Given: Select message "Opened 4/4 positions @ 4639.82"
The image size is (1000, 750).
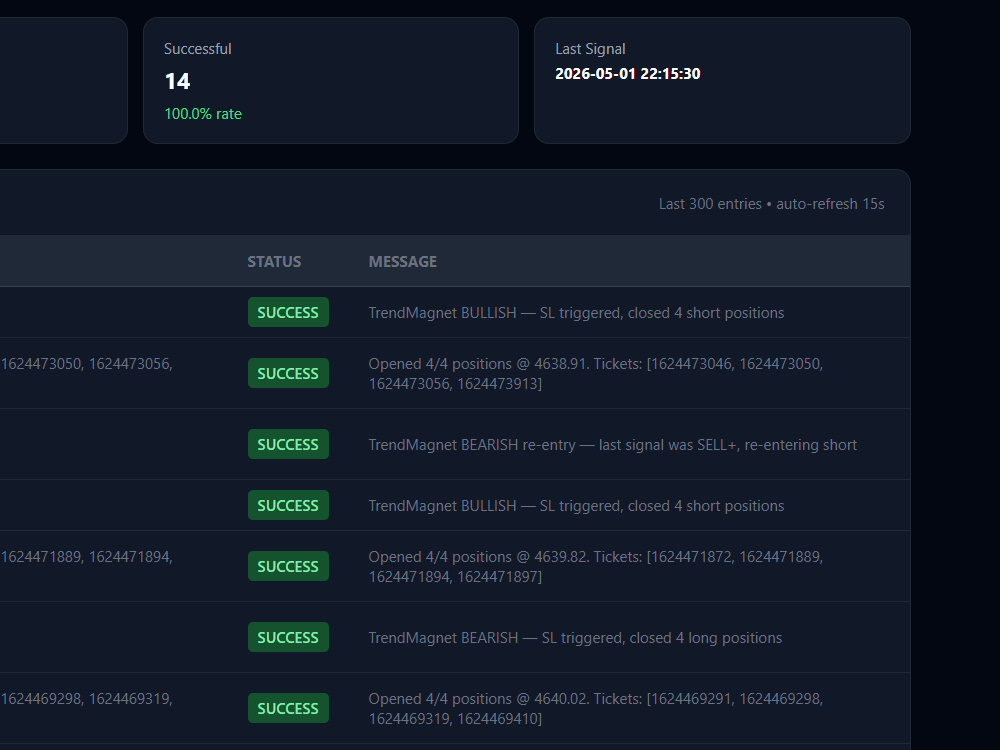Looking at the screenshot, I should pos(596,566).
